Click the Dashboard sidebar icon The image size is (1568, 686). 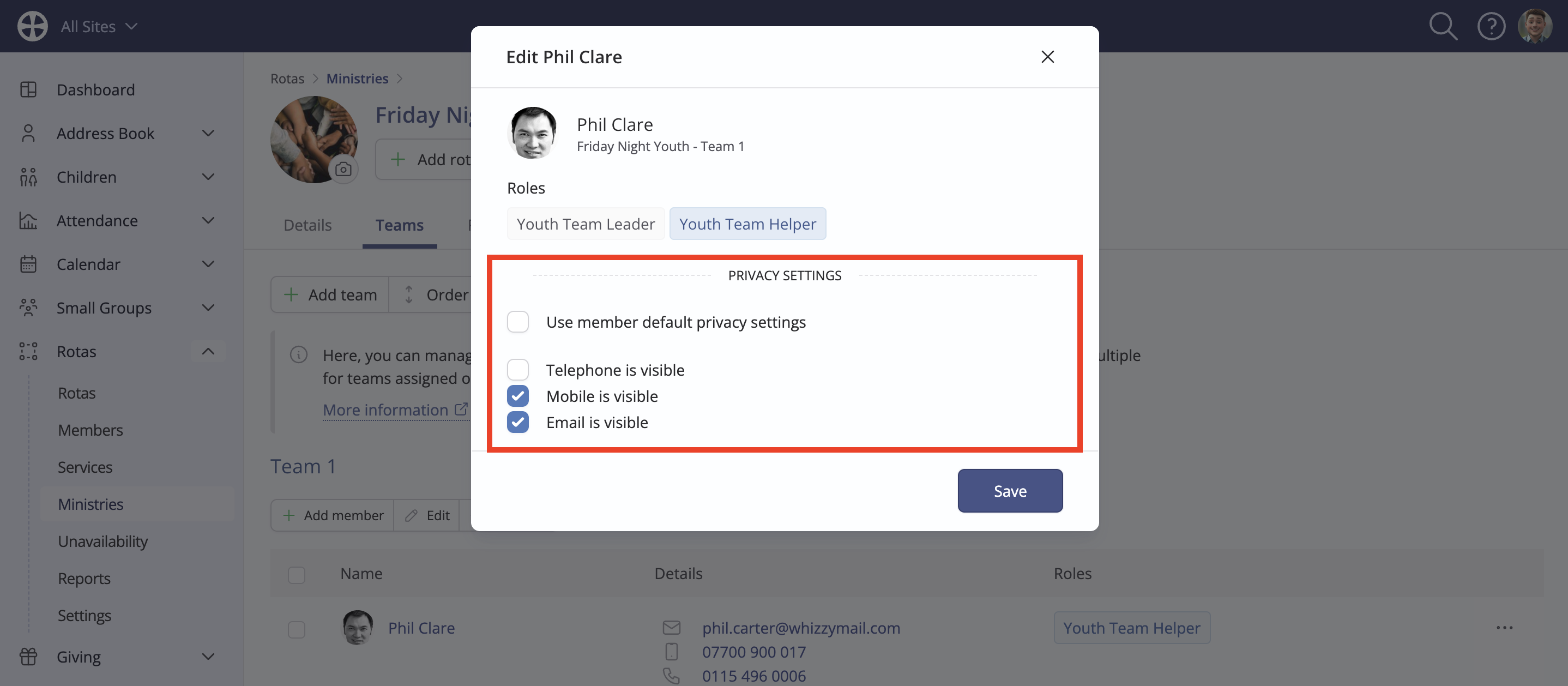(x=28, y=89)
